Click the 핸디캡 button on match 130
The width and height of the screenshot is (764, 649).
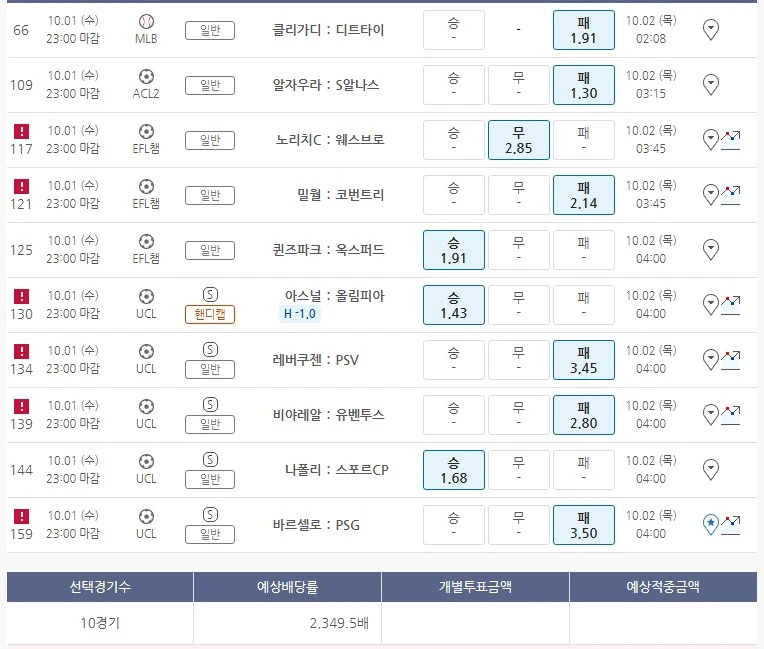(x=210, y=314)
